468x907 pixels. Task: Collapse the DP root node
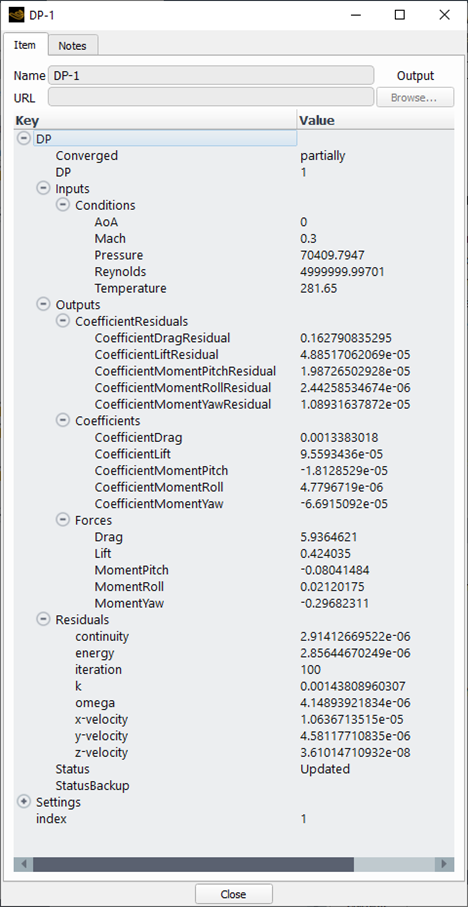[24, 139]
